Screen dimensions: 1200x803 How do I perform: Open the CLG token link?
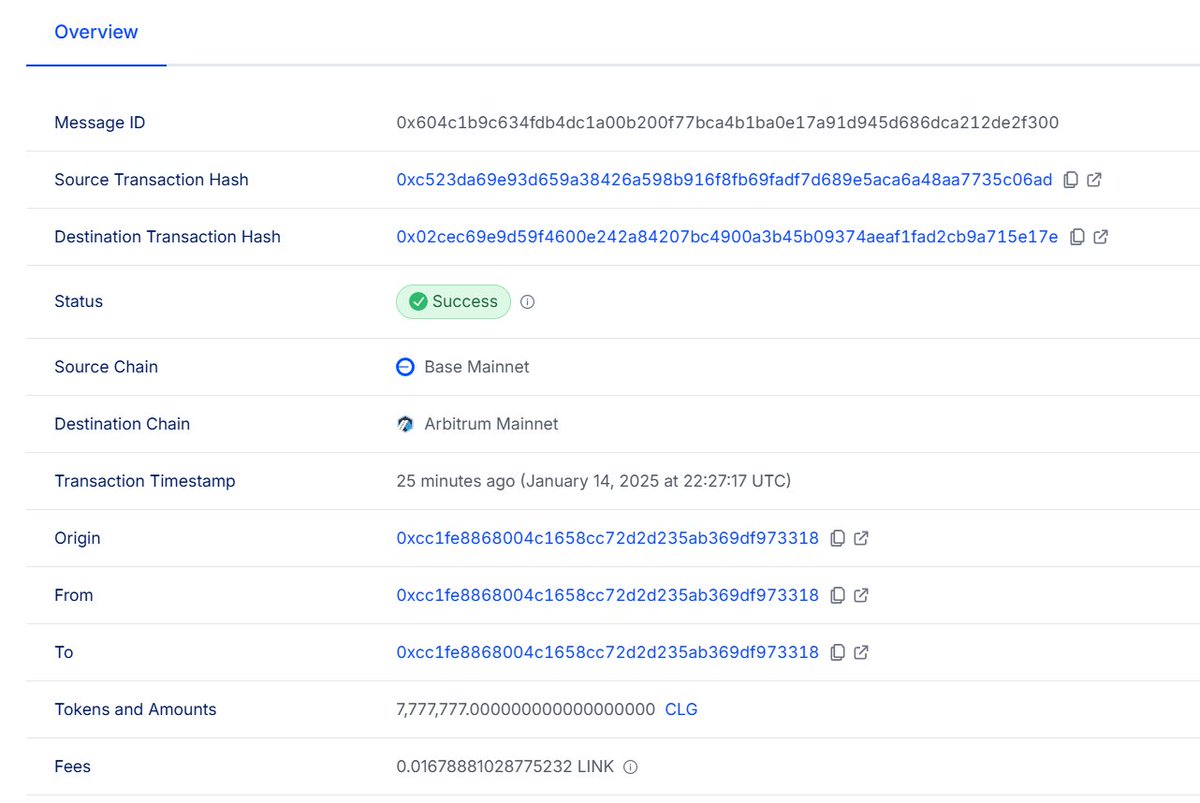point(681,709)
